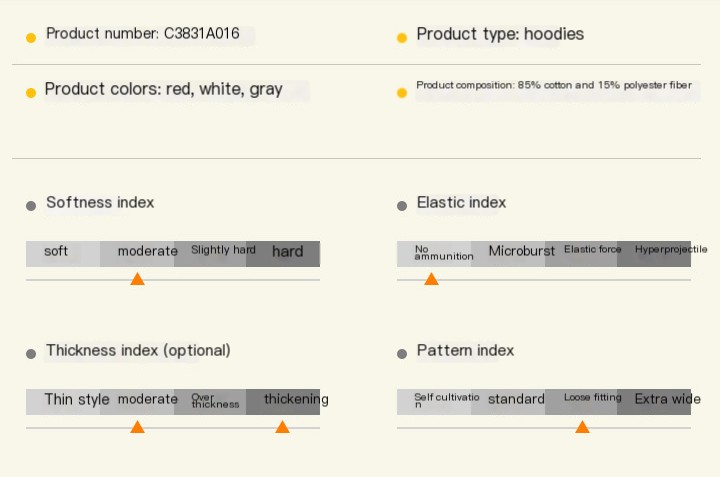Choose "Microburst" in the Elastic index scale
This screenshot has width=720, height=477.
(x=521, y=252)
